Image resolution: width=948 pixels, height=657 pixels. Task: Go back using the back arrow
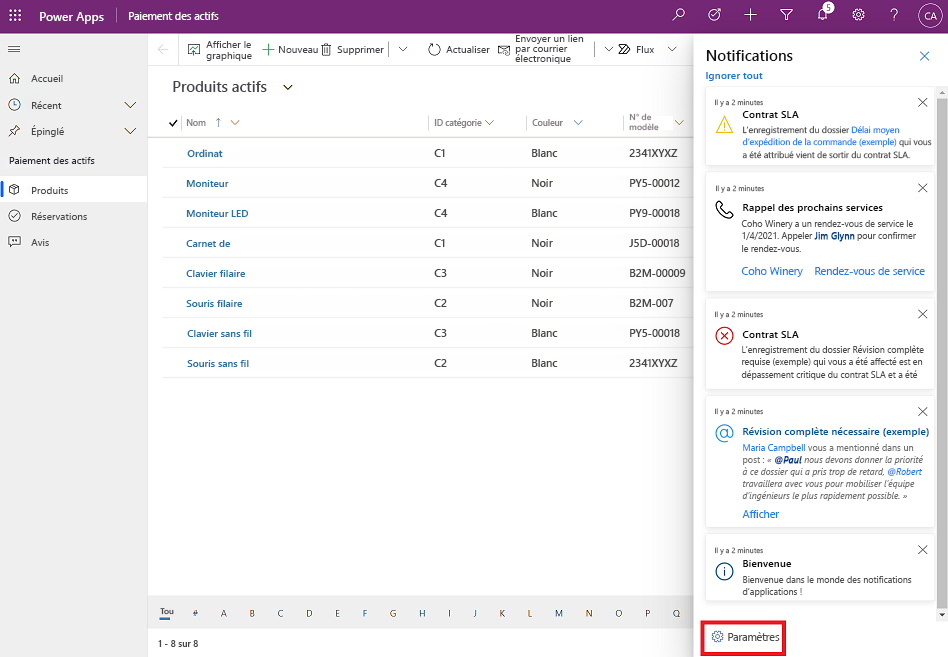[x=163, y=50]
